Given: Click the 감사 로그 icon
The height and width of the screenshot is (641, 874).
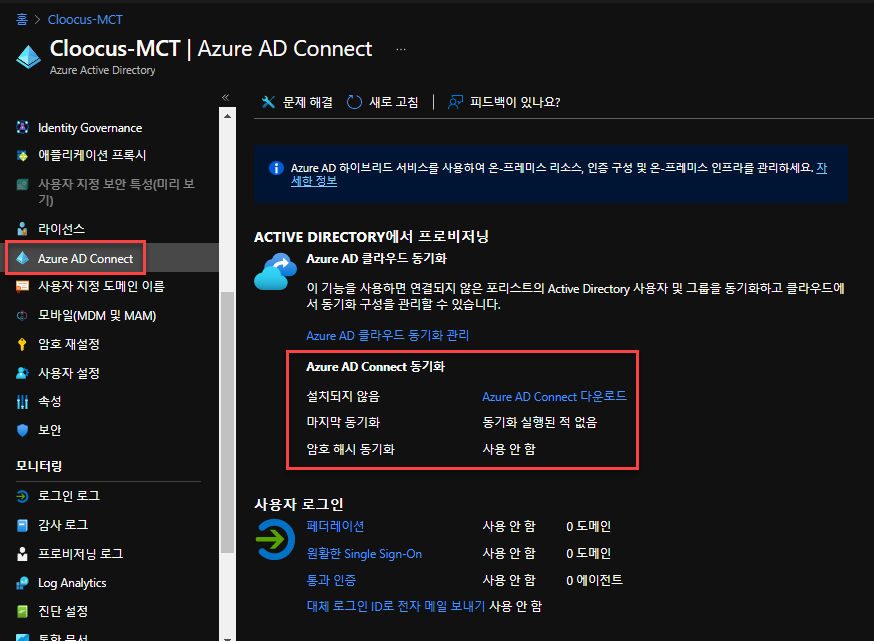Looking at the screenshot, I should point(22,525).
